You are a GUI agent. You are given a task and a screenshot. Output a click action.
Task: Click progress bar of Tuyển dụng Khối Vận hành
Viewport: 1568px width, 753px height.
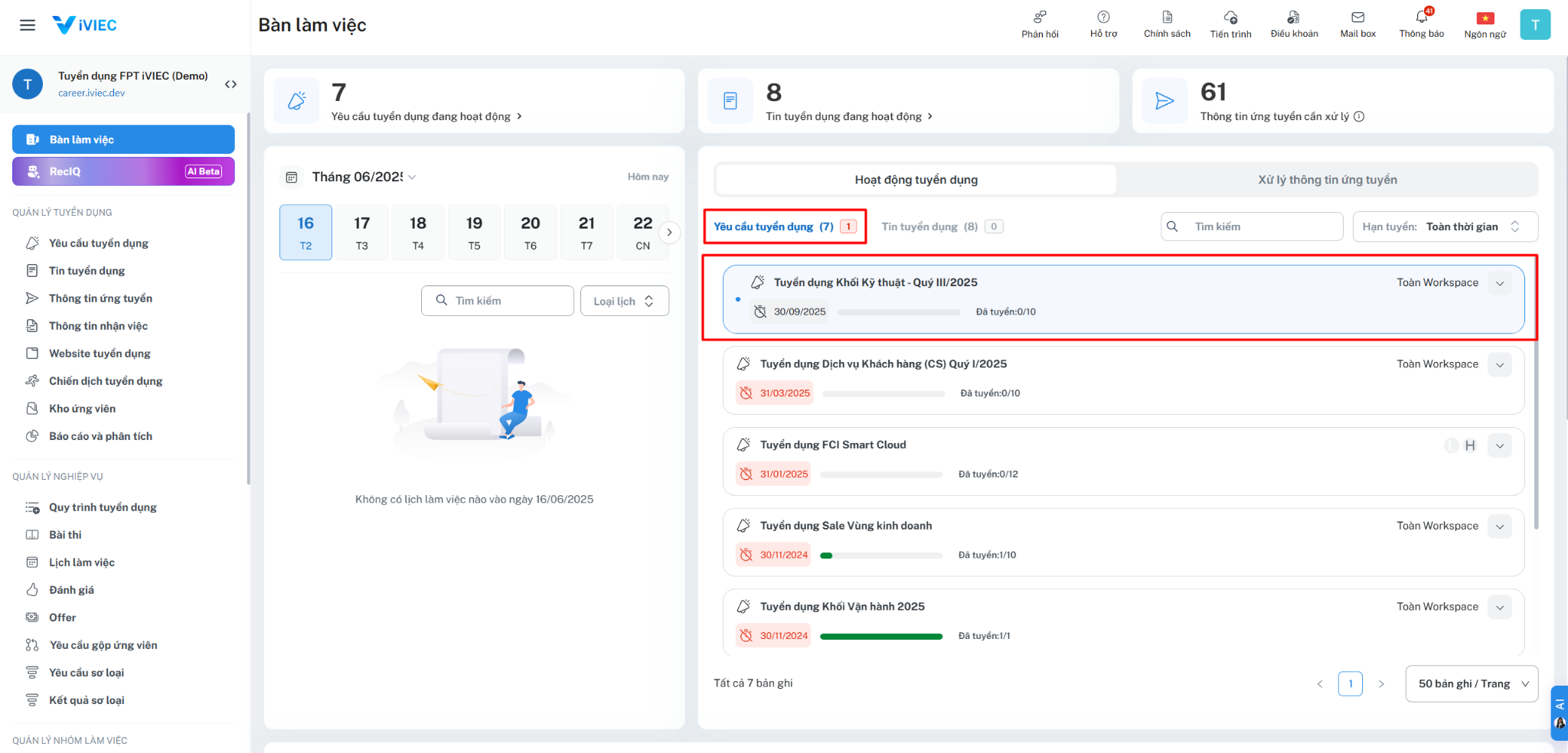click(880, 636)
